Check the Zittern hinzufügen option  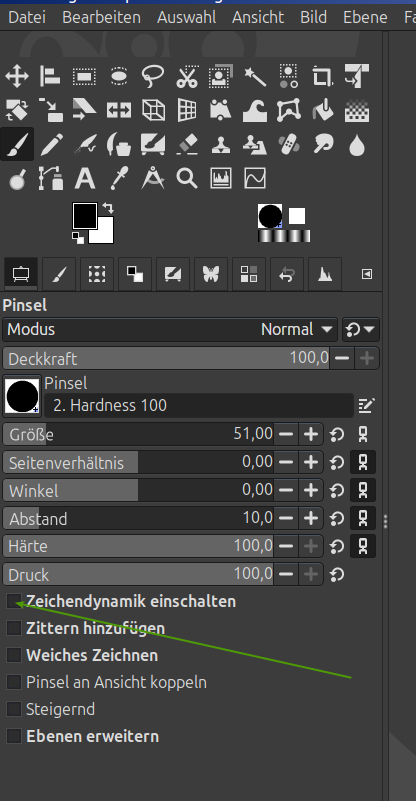(14, 628)
